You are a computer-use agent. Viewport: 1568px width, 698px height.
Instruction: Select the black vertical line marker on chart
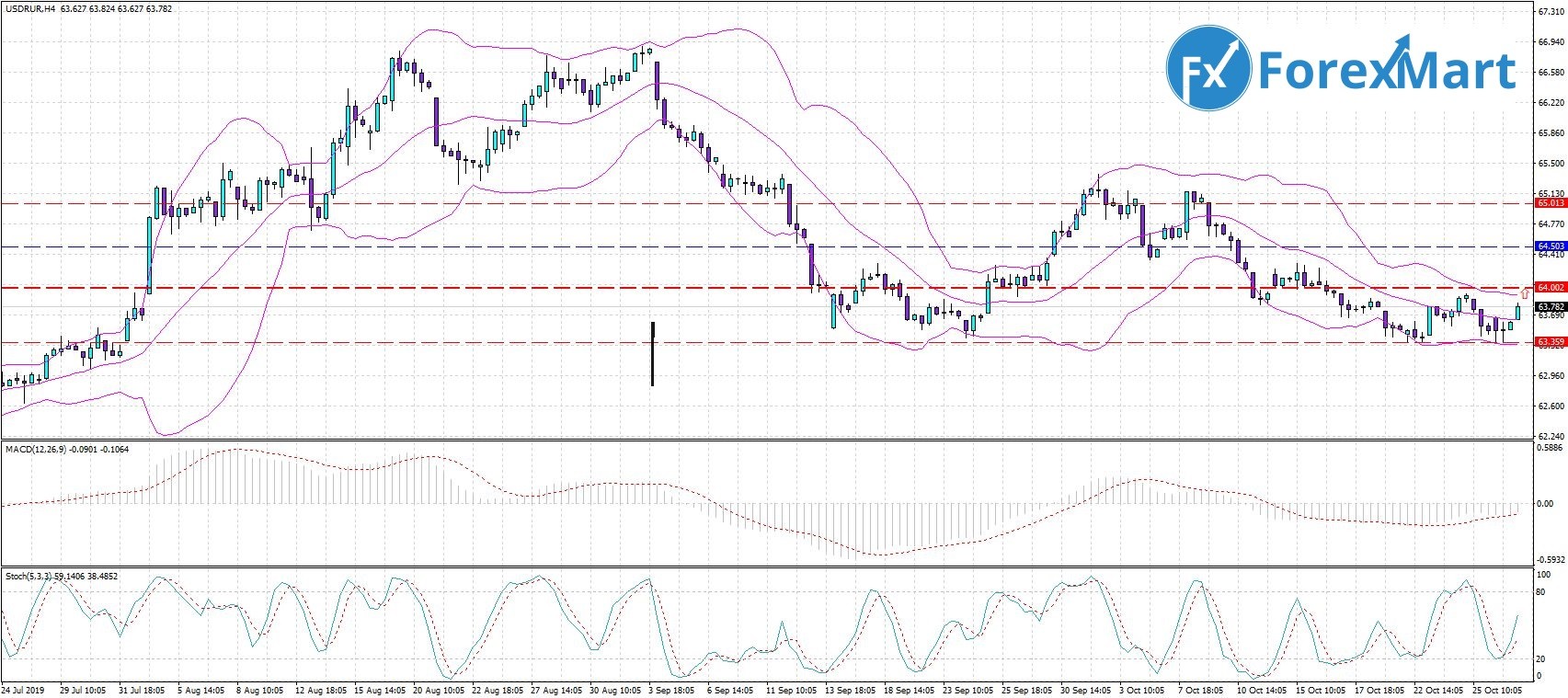(x=652, y=354)
